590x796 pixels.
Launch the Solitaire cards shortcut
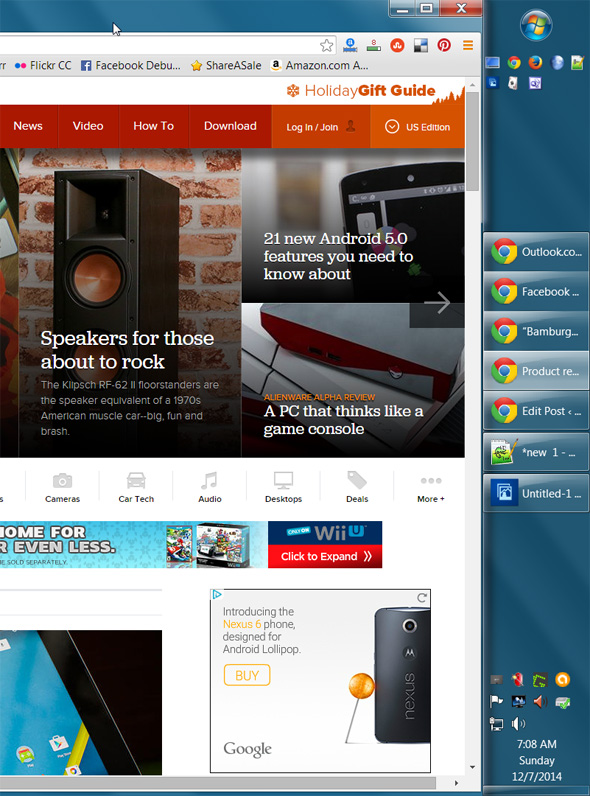coord(513,83)
